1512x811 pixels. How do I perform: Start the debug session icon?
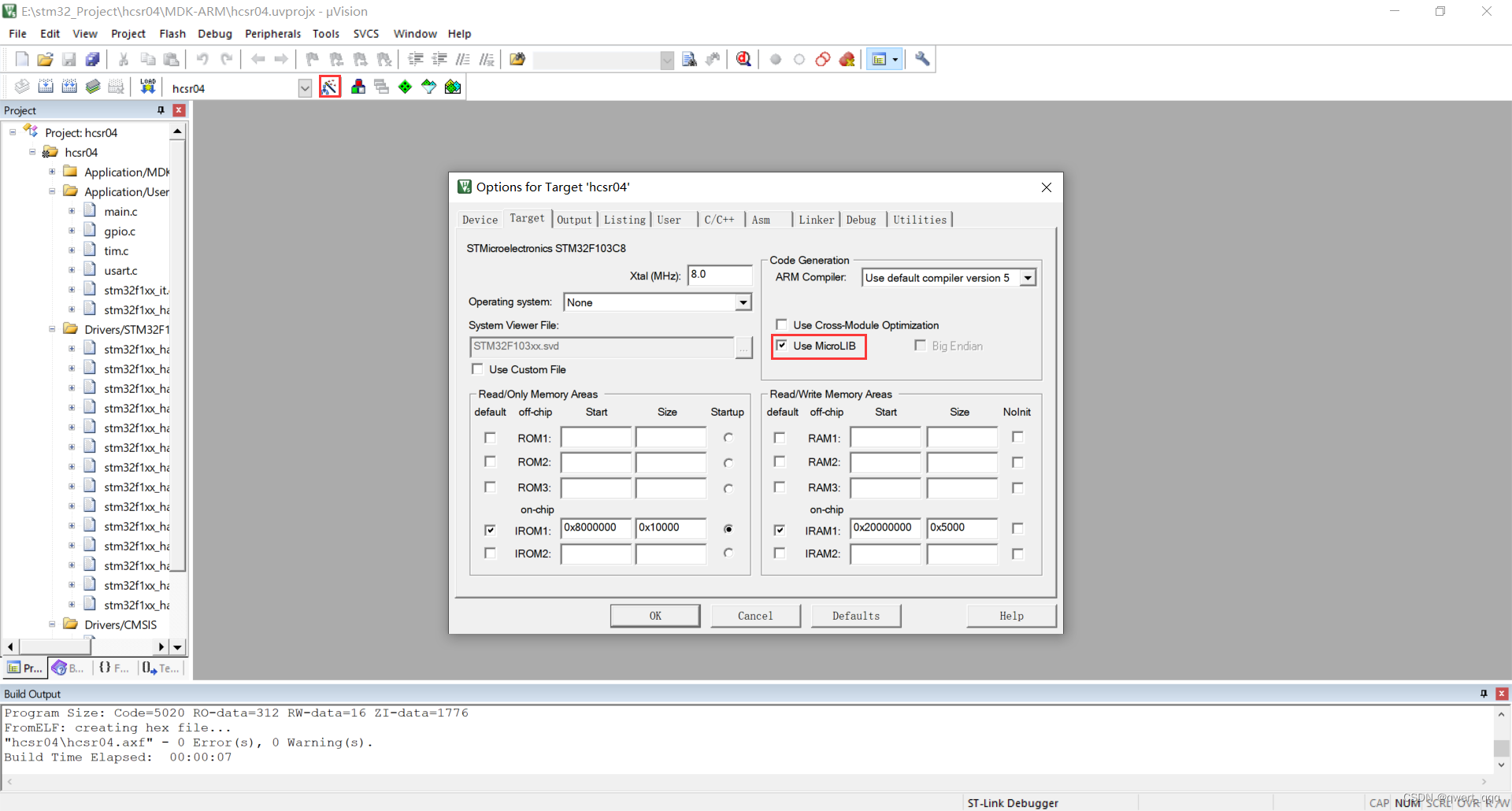tap(743, 59)
